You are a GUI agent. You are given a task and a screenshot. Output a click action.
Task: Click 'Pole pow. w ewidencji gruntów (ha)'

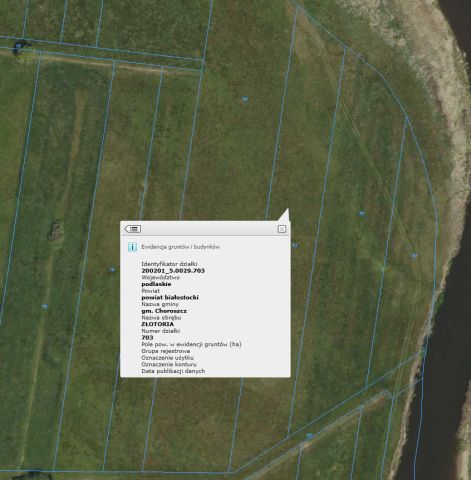point(191,344)
